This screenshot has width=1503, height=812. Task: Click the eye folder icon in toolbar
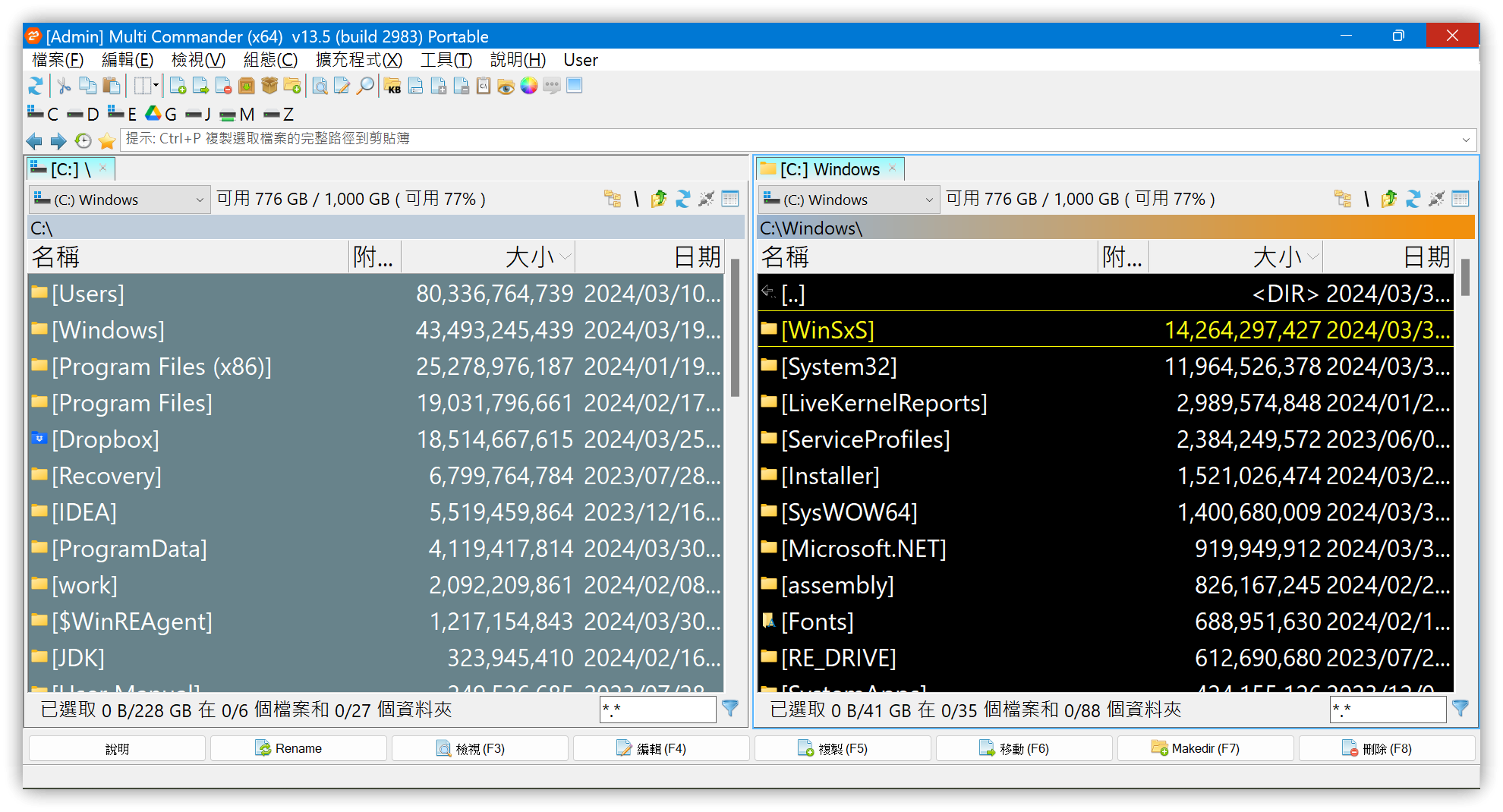pyautogui.click(x=506, y=86)
